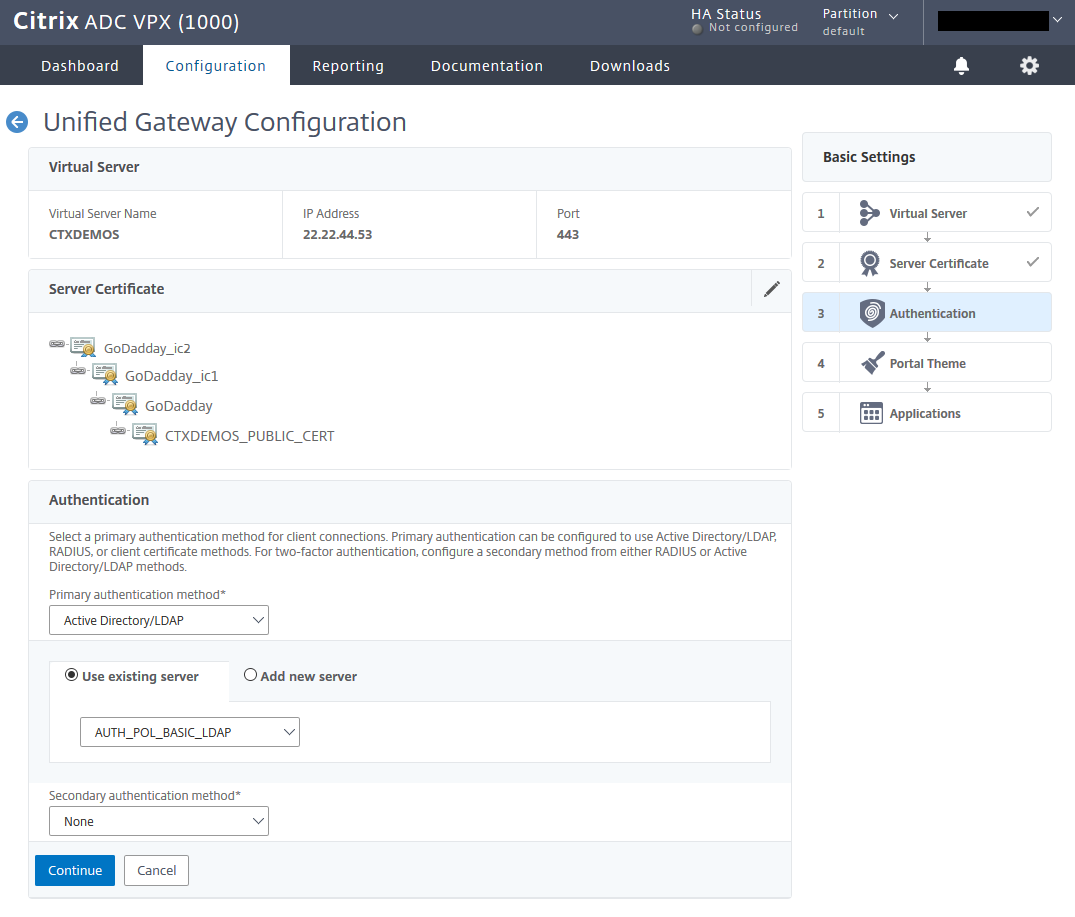Edit Server Certificate with the pencil icon
This screenshot has width=1075, height=917.
coord(771,289)
